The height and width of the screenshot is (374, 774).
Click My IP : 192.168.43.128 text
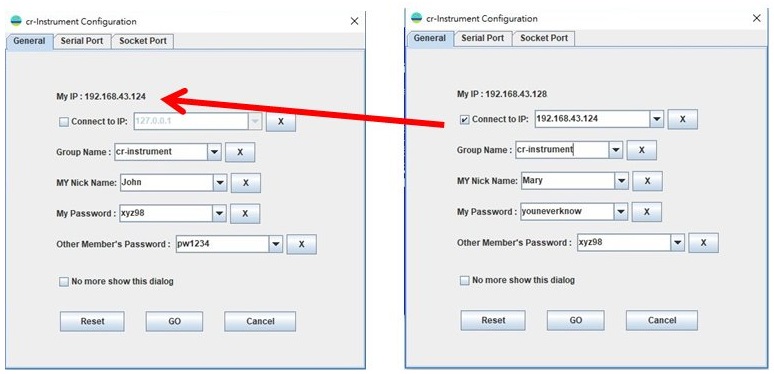(502, 94)
